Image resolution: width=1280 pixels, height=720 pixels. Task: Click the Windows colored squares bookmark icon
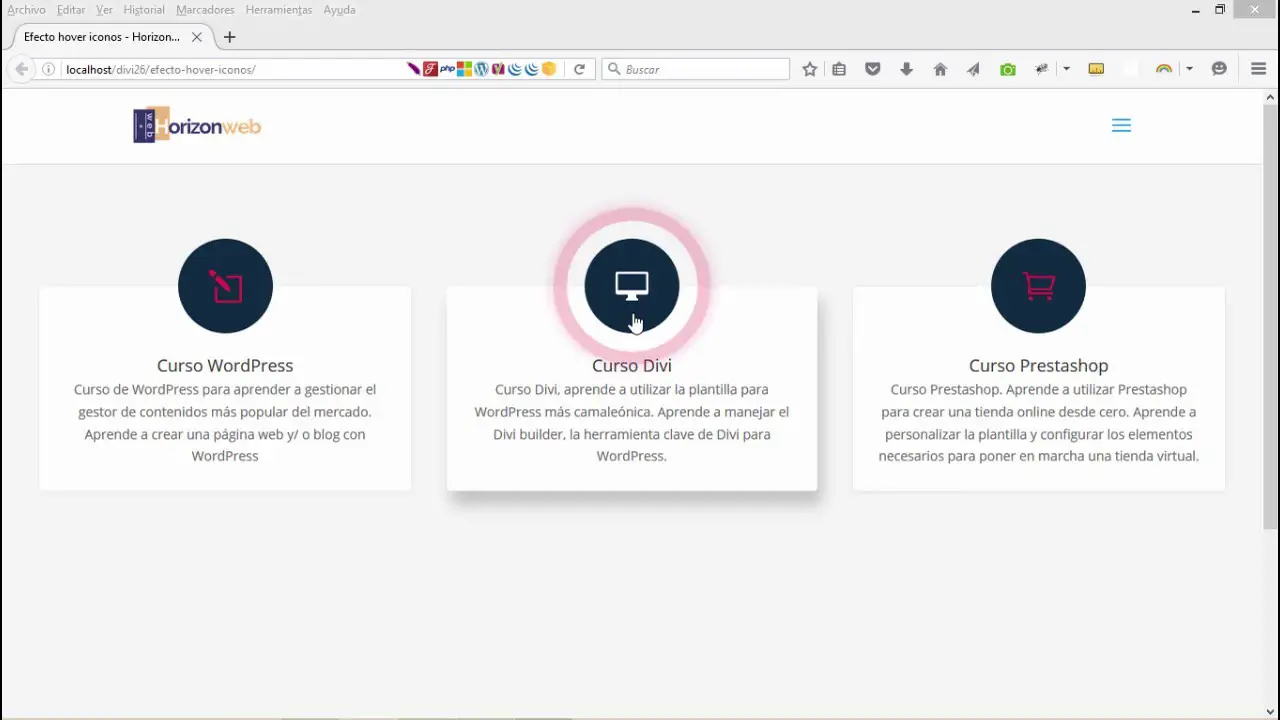(464, 69)
